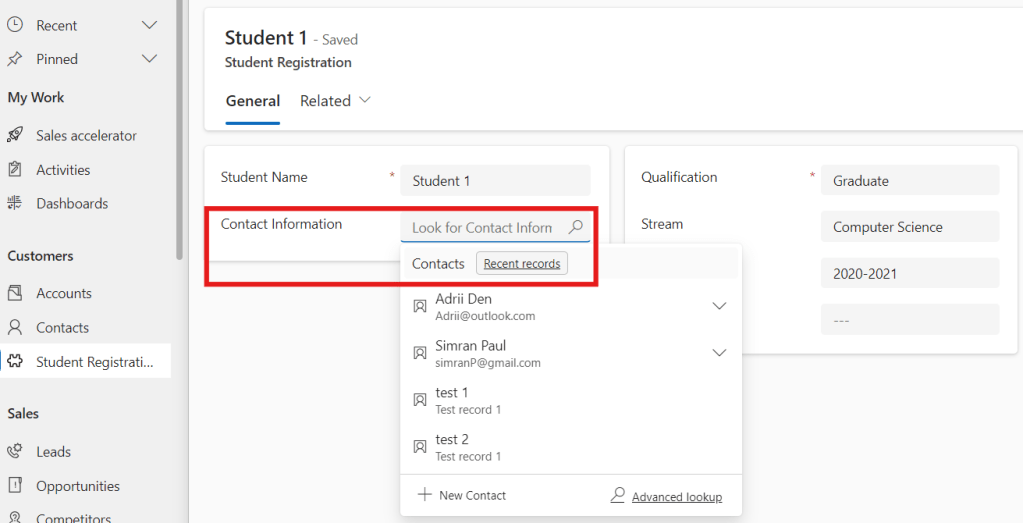Click the Leads phone icon
The image size is (1023, 523).
[15, 451]
